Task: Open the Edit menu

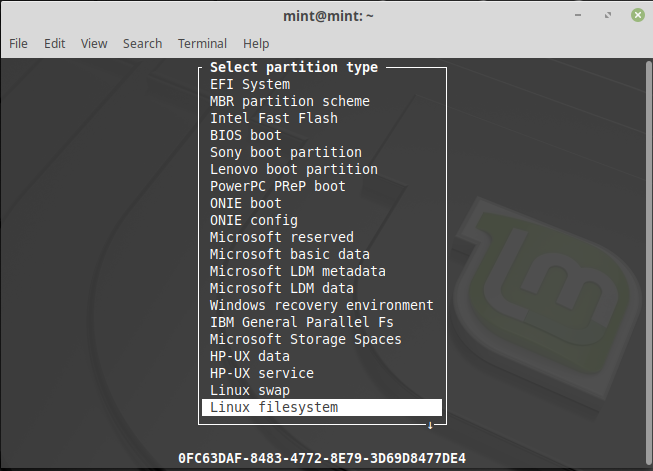Action: tap(55, 43)
